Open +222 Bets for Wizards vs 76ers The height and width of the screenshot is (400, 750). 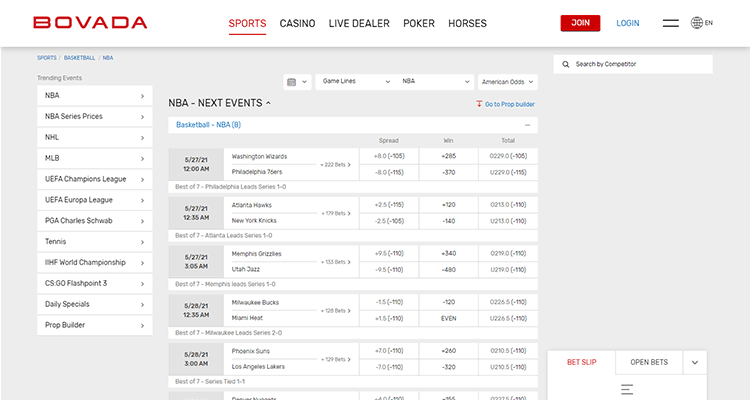[335, 165]
